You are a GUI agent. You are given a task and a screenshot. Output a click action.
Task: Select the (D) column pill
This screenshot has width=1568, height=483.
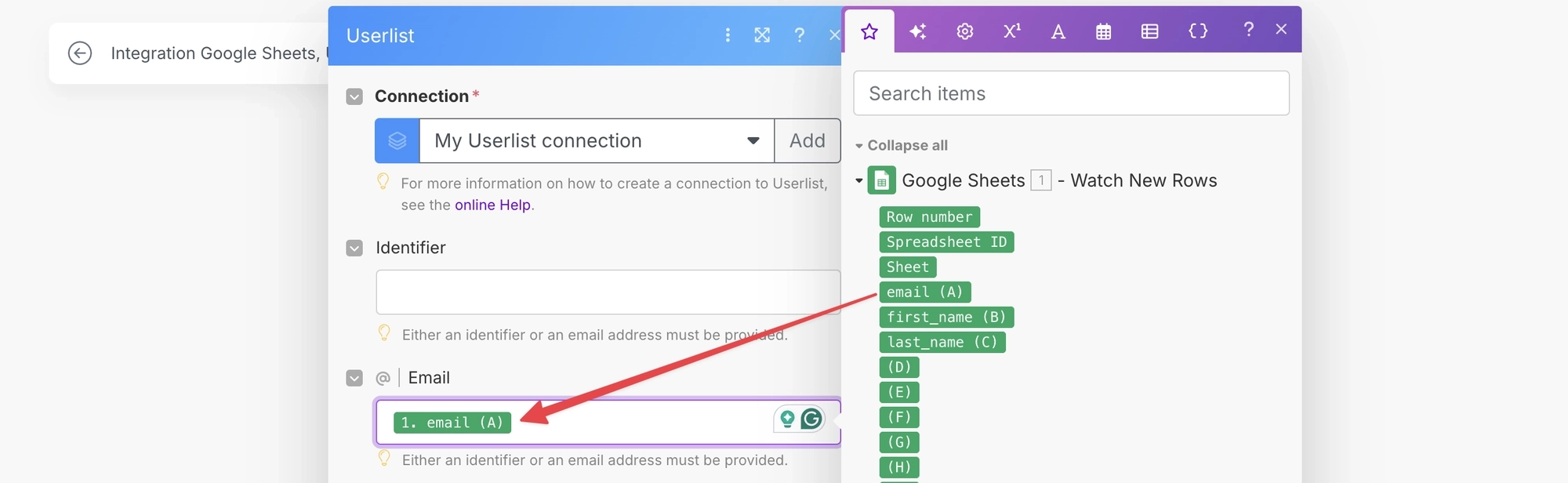899,368
